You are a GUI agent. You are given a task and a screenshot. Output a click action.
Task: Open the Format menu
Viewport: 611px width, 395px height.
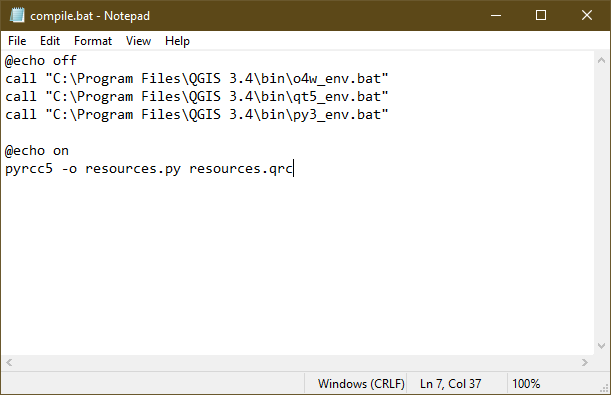click(93, 41)
